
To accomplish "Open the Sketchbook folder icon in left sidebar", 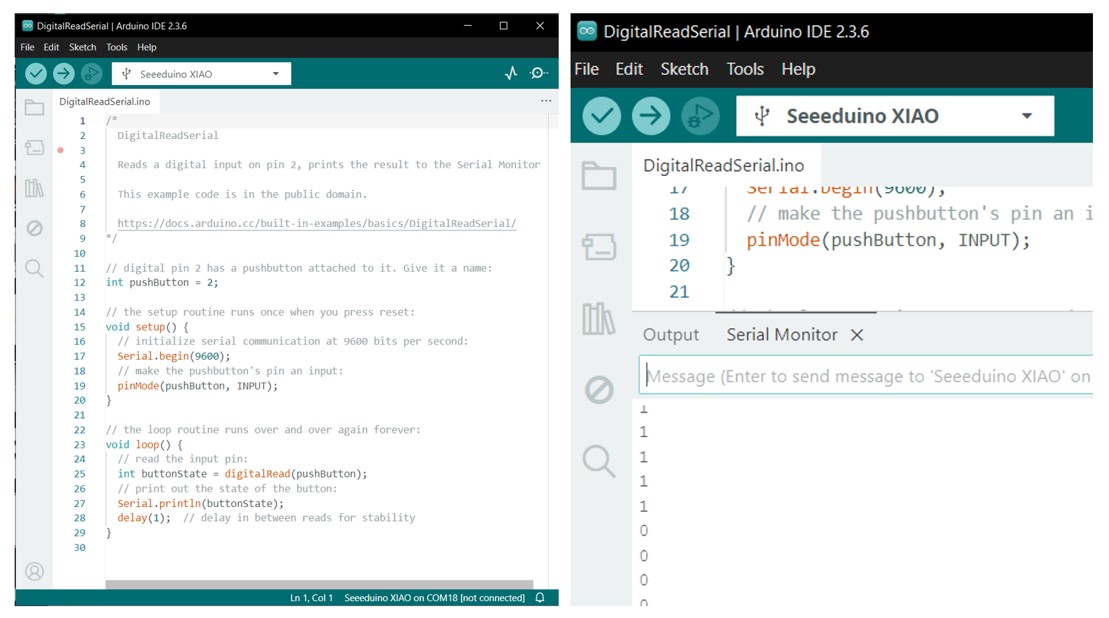I will click(34, 108).
